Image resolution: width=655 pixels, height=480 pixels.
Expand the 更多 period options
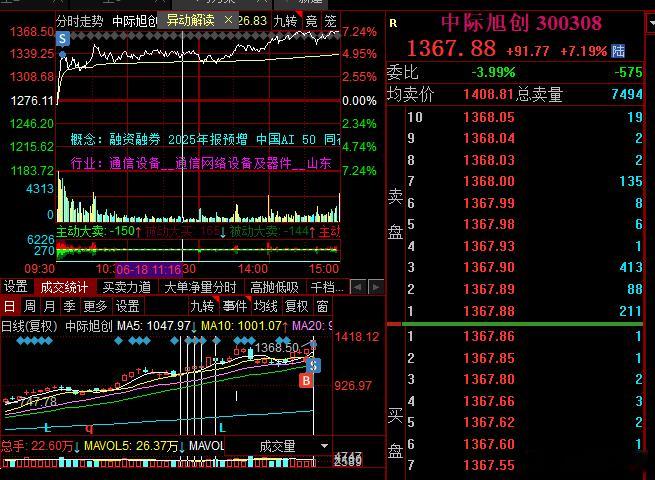95,306
